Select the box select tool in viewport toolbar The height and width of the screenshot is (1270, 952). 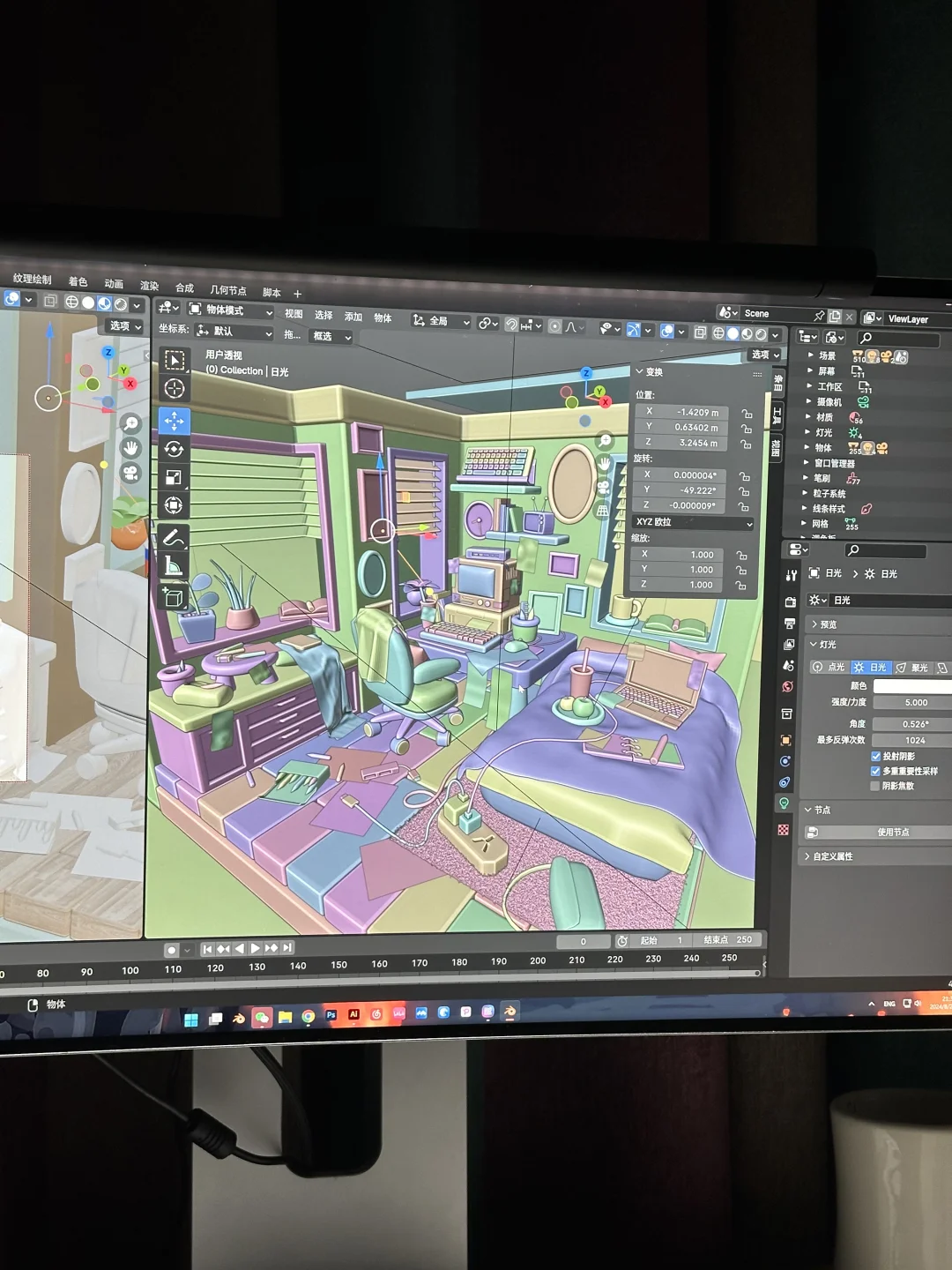click(x=175, y=361)
